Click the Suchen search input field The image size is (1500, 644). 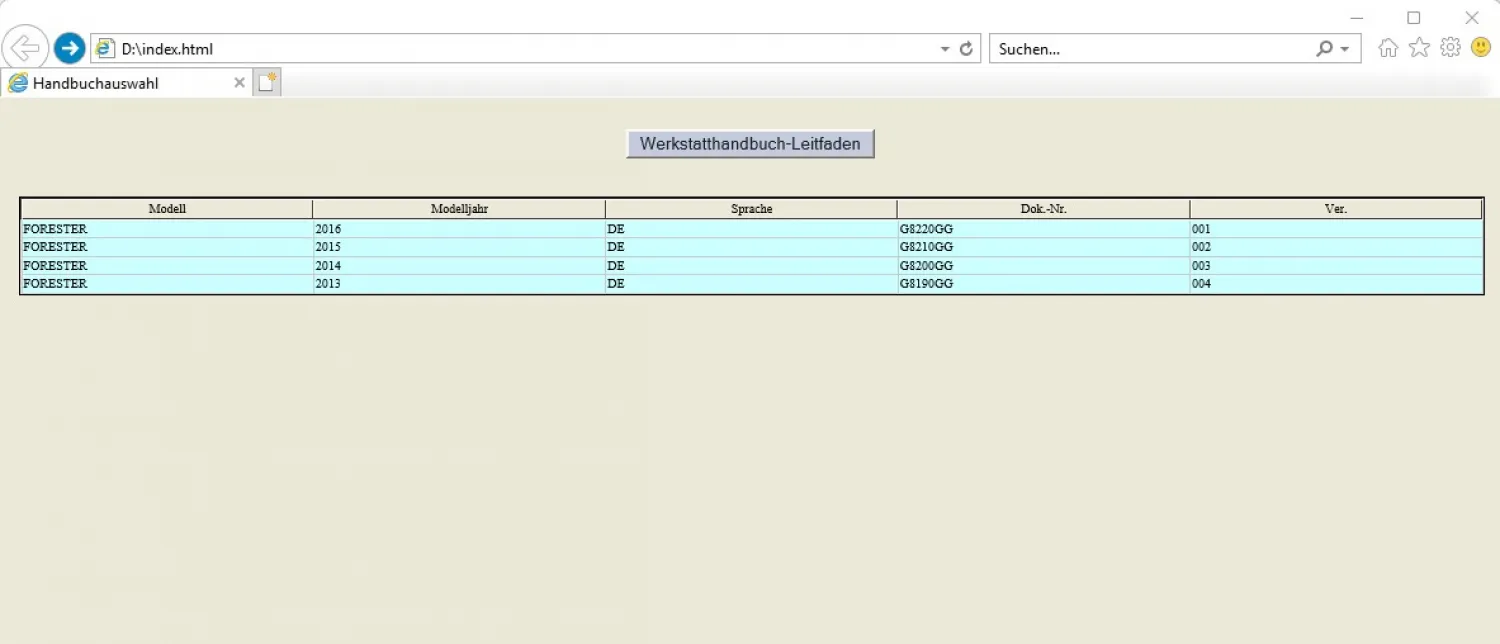[1150, 49]
